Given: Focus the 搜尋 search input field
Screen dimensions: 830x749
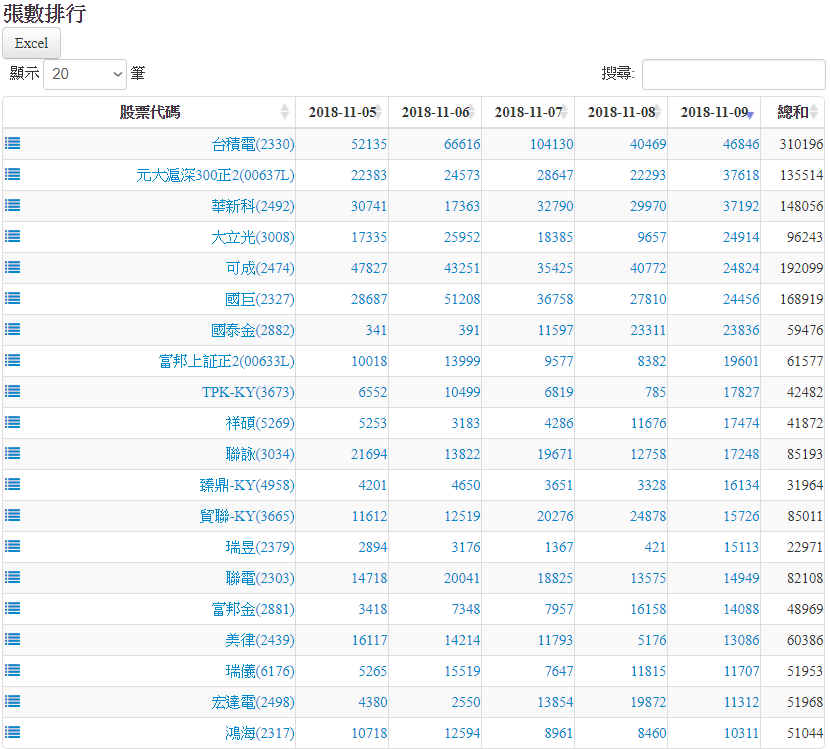Looking at the screenshot, I should point(733,74).
